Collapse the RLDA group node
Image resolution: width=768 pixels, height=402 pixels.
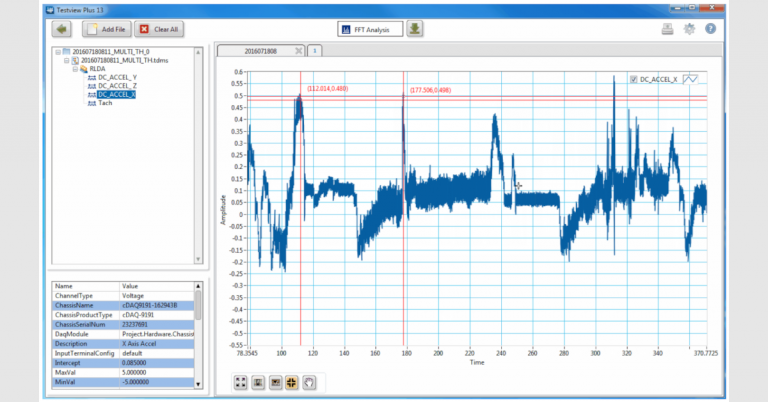[75, 69]
